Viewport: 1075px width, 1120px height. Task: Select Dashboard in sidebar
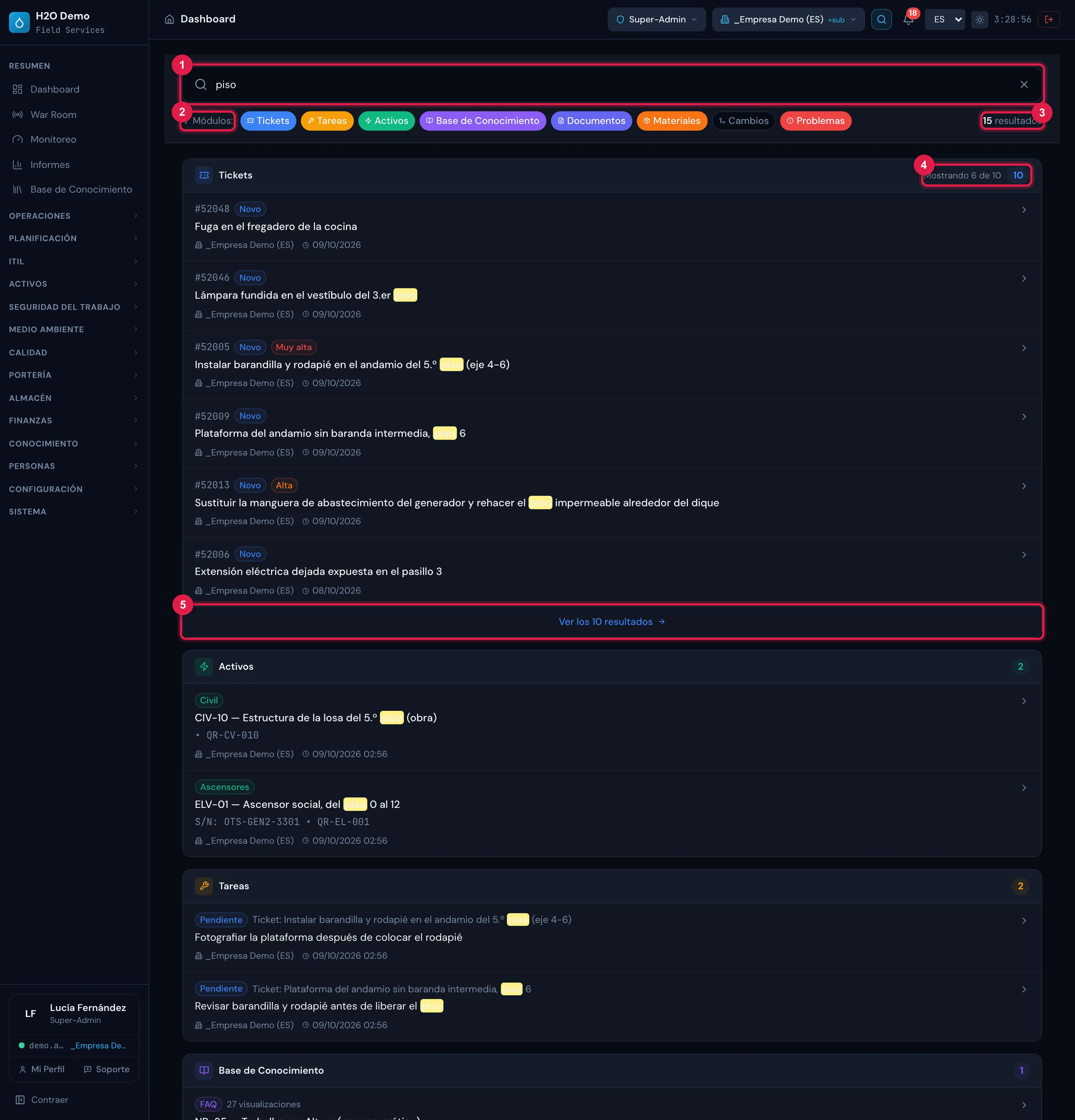coord(74,89)
